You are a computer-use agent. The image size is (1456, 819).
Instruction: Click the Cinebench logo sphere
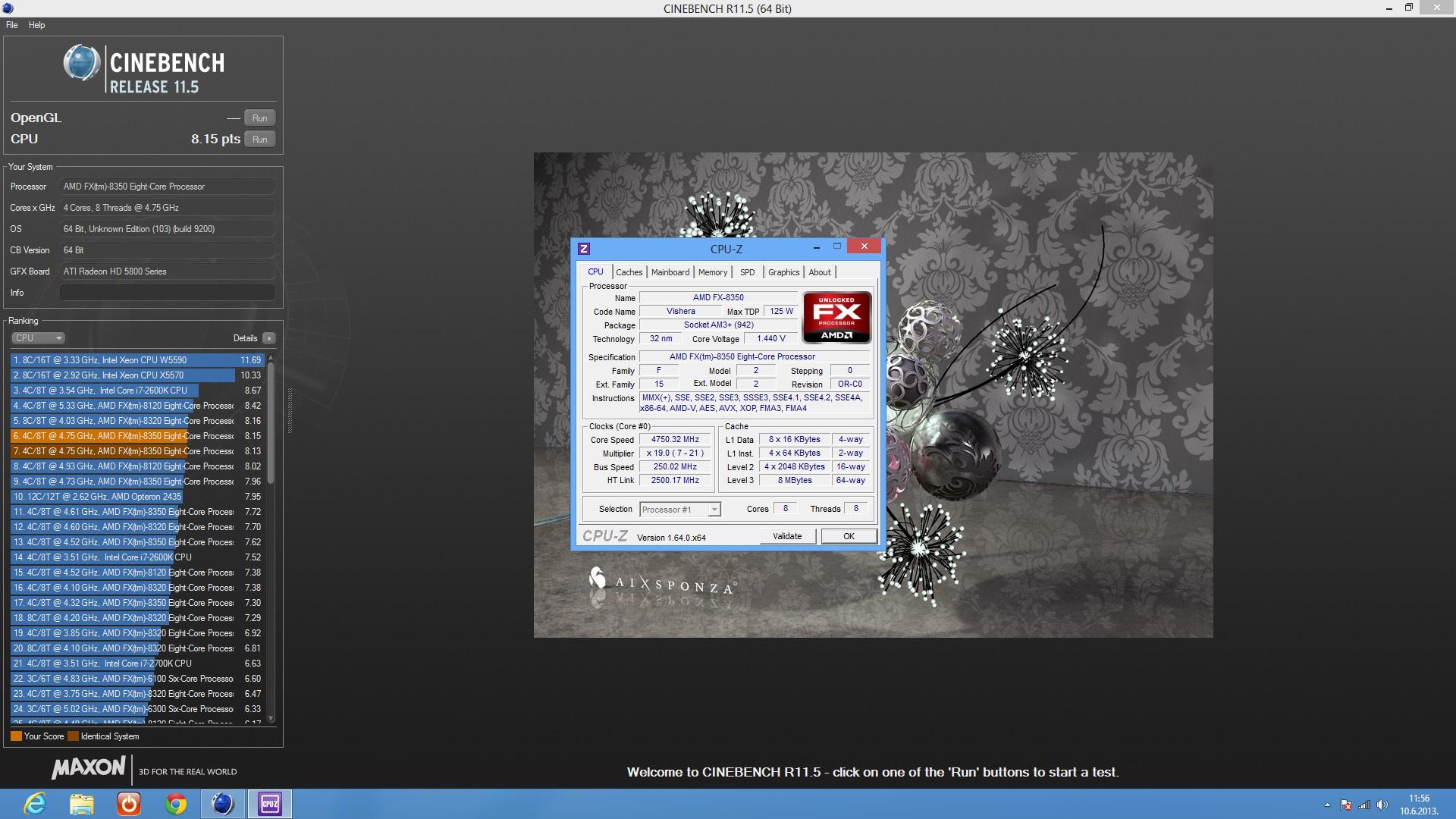[81, 63]
